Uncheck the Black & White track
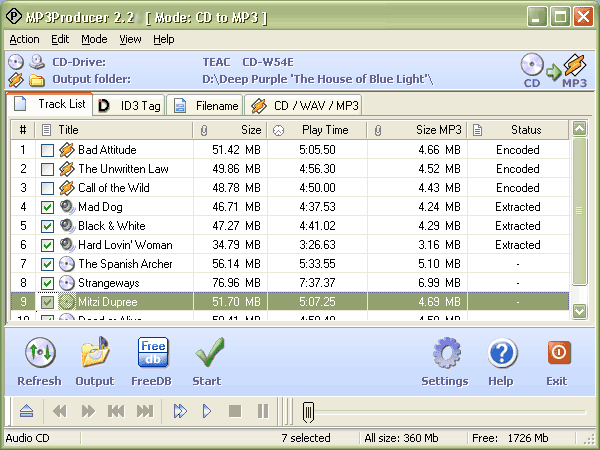600x450 pixels. pos(47,226)
